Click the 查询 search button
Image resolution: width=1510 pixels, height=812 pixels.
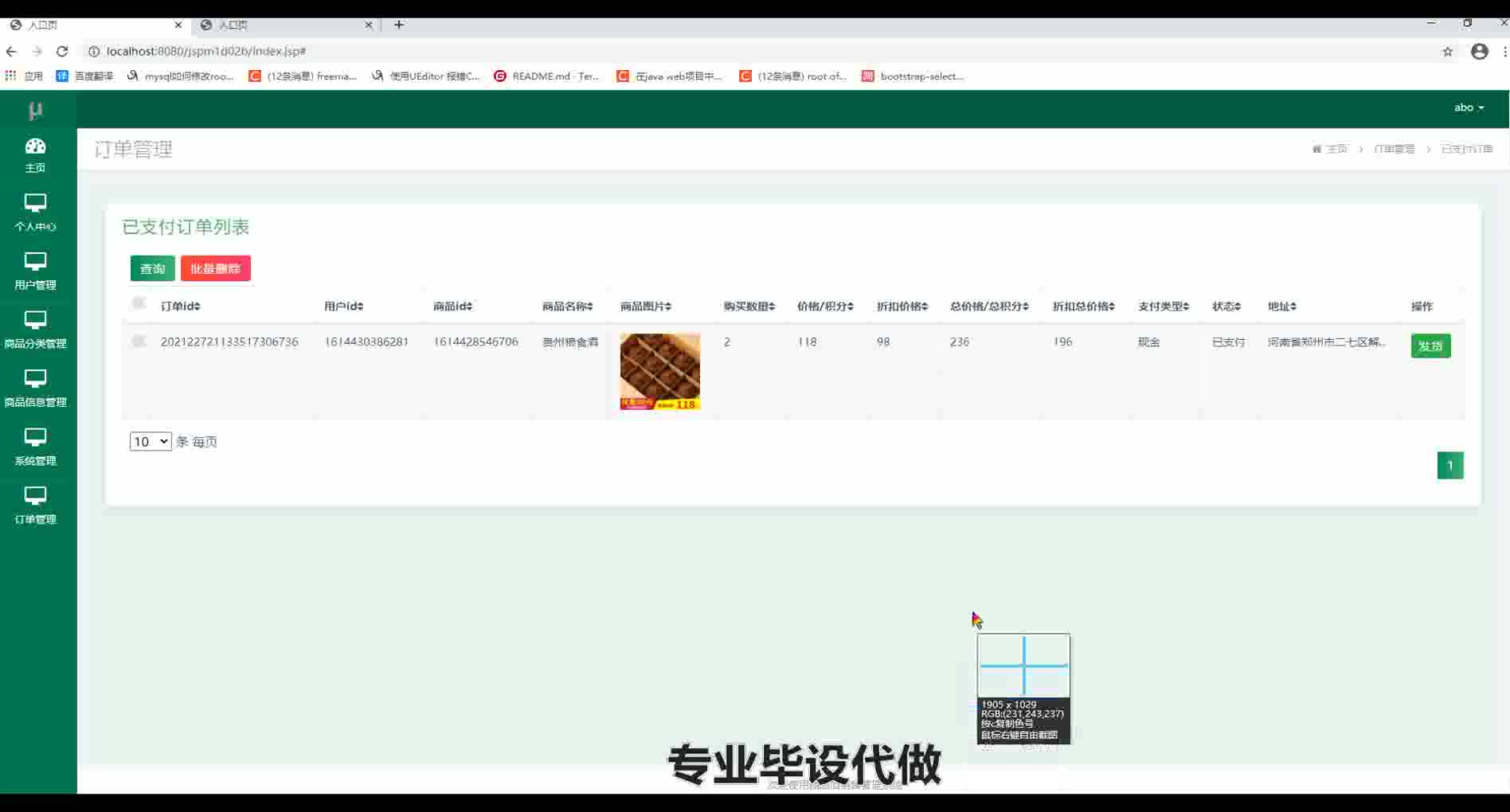(x=152, y=268)
